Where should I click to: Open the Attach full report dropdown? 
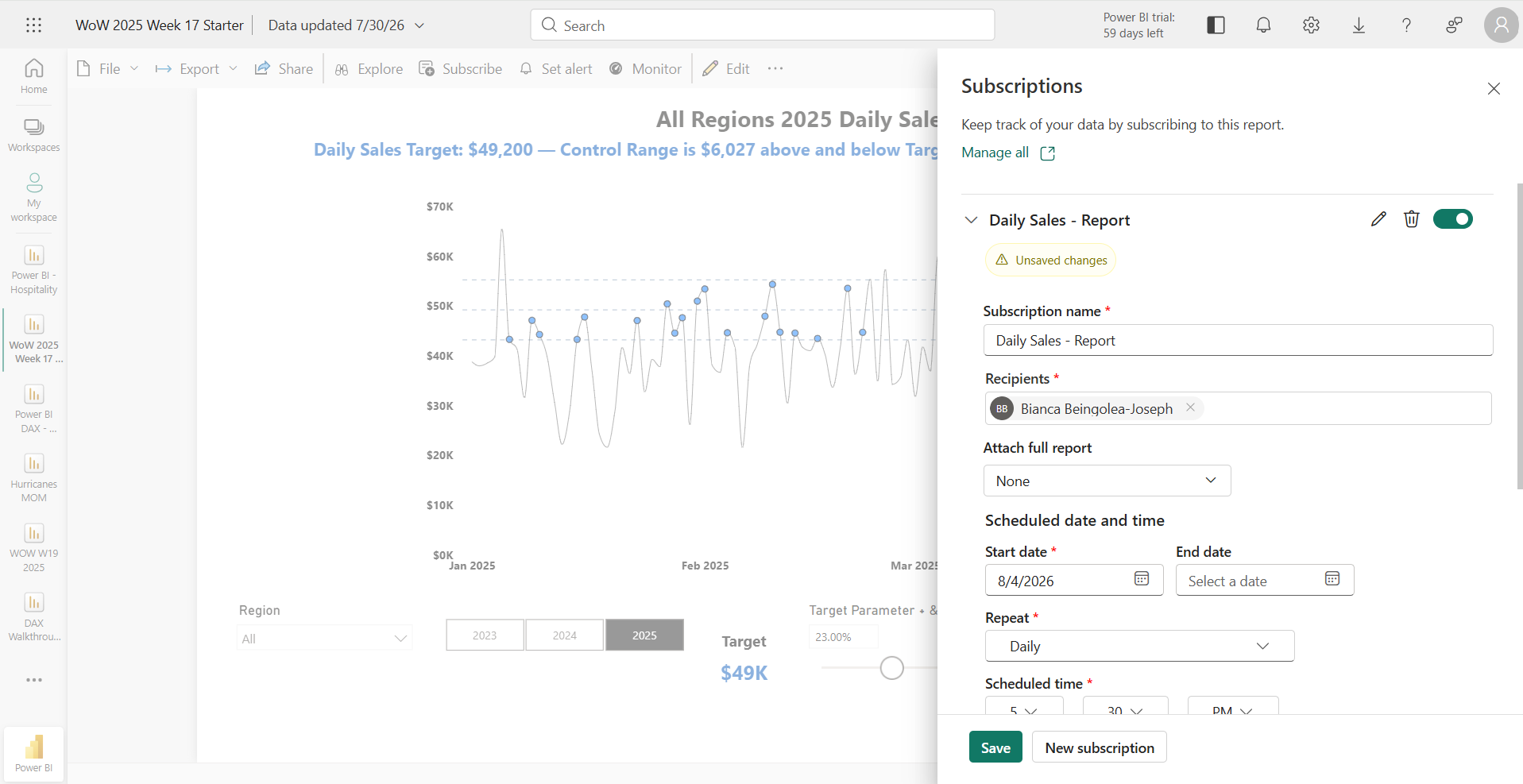click(1107, 481)
